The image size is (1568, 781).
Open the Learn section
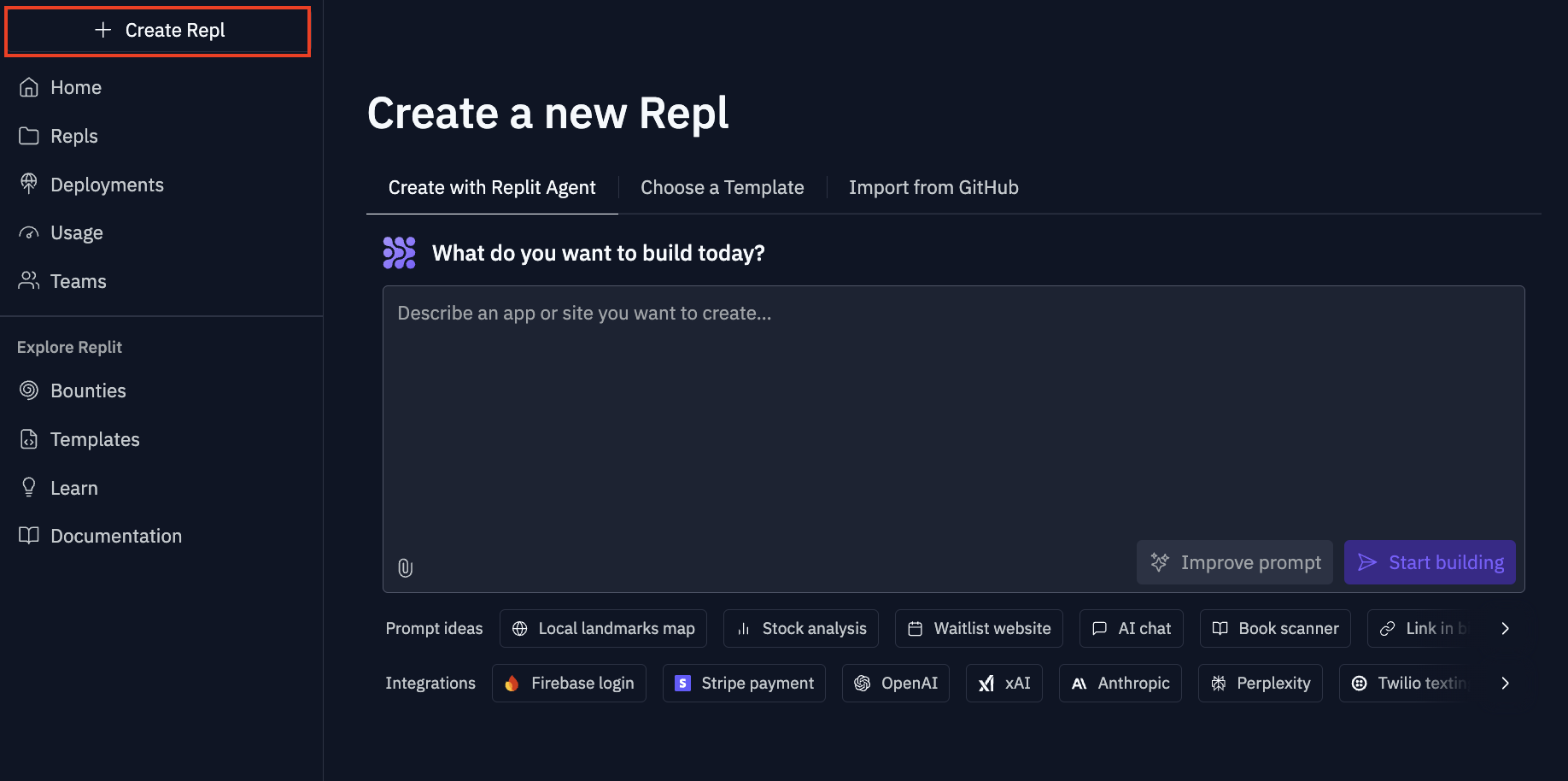point(73,489)
